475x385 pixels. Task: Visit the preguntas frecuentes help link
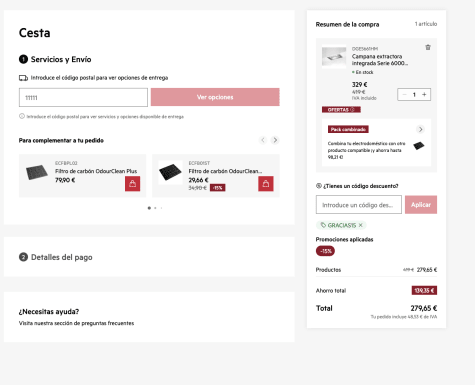(76, 323)
